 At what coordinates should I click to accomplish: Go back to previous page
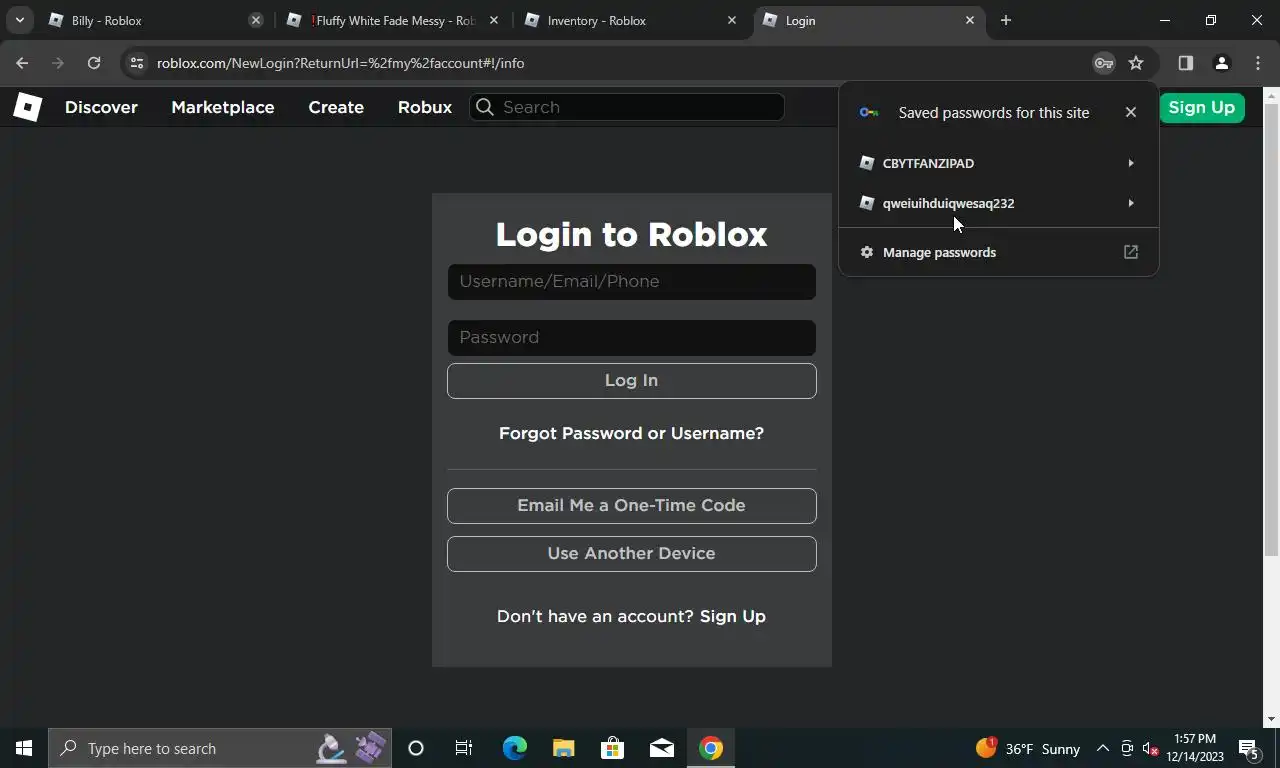(22, 63)
